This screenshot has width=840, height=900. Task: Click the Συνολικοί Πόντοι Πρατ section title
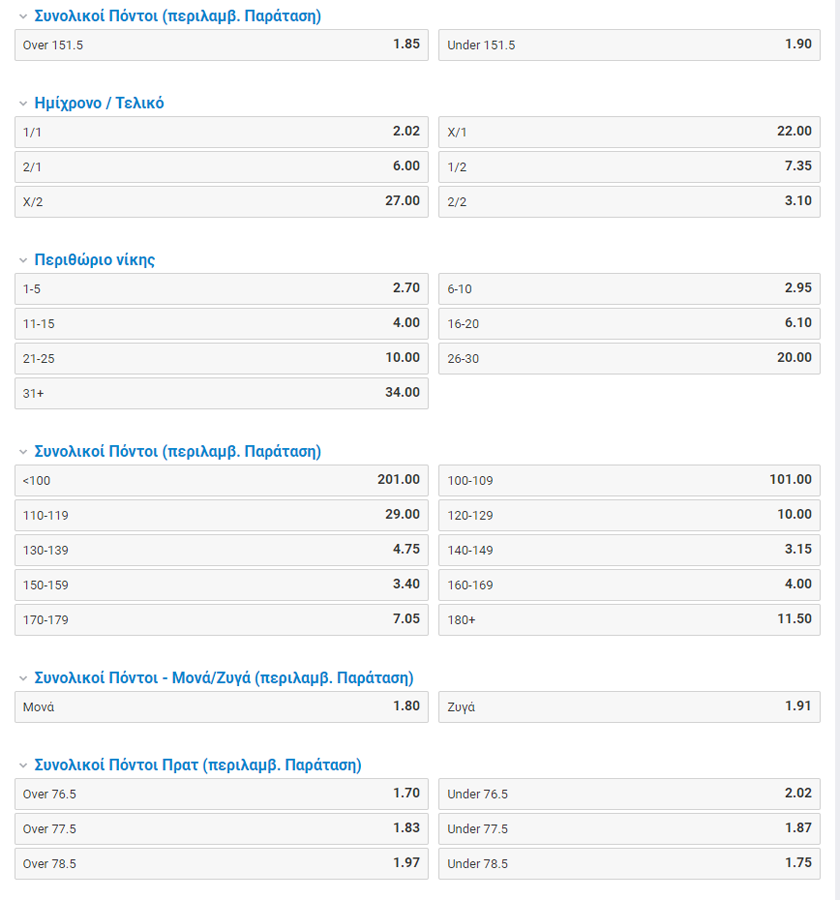tap(197, 765)
